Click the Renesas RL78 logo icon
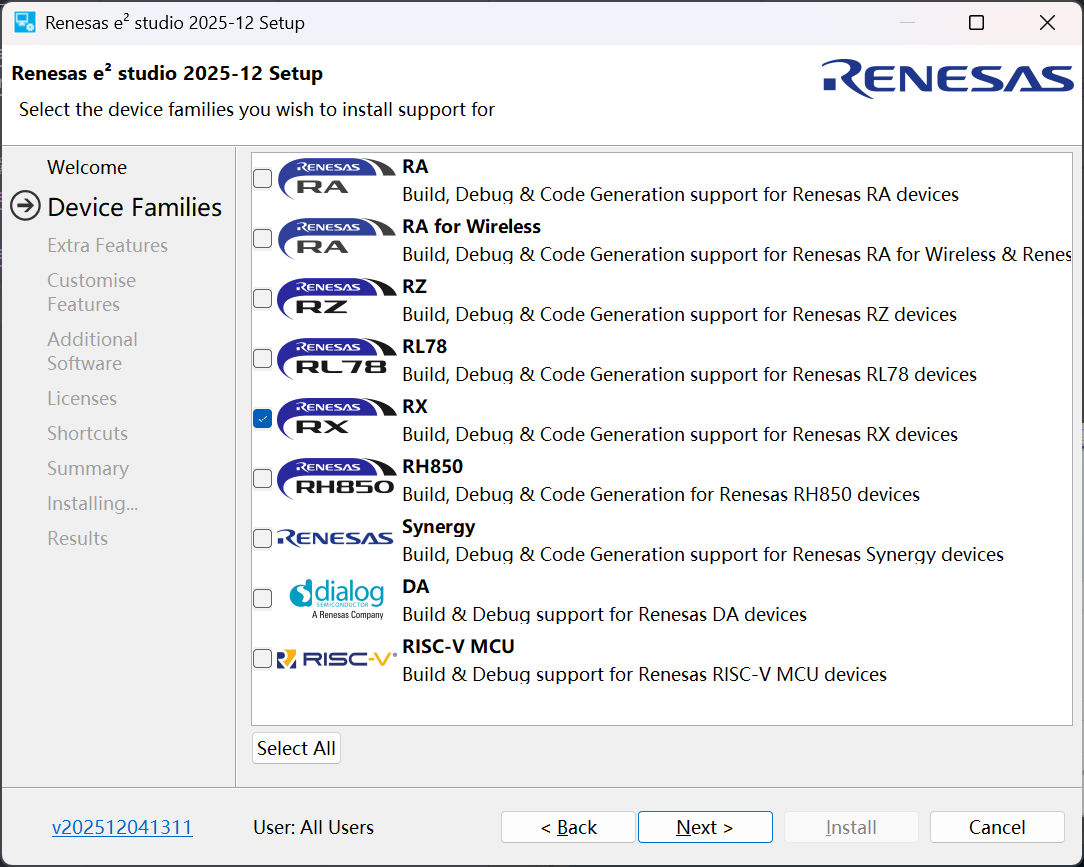The image size is (1084, 867). (337, 359)
